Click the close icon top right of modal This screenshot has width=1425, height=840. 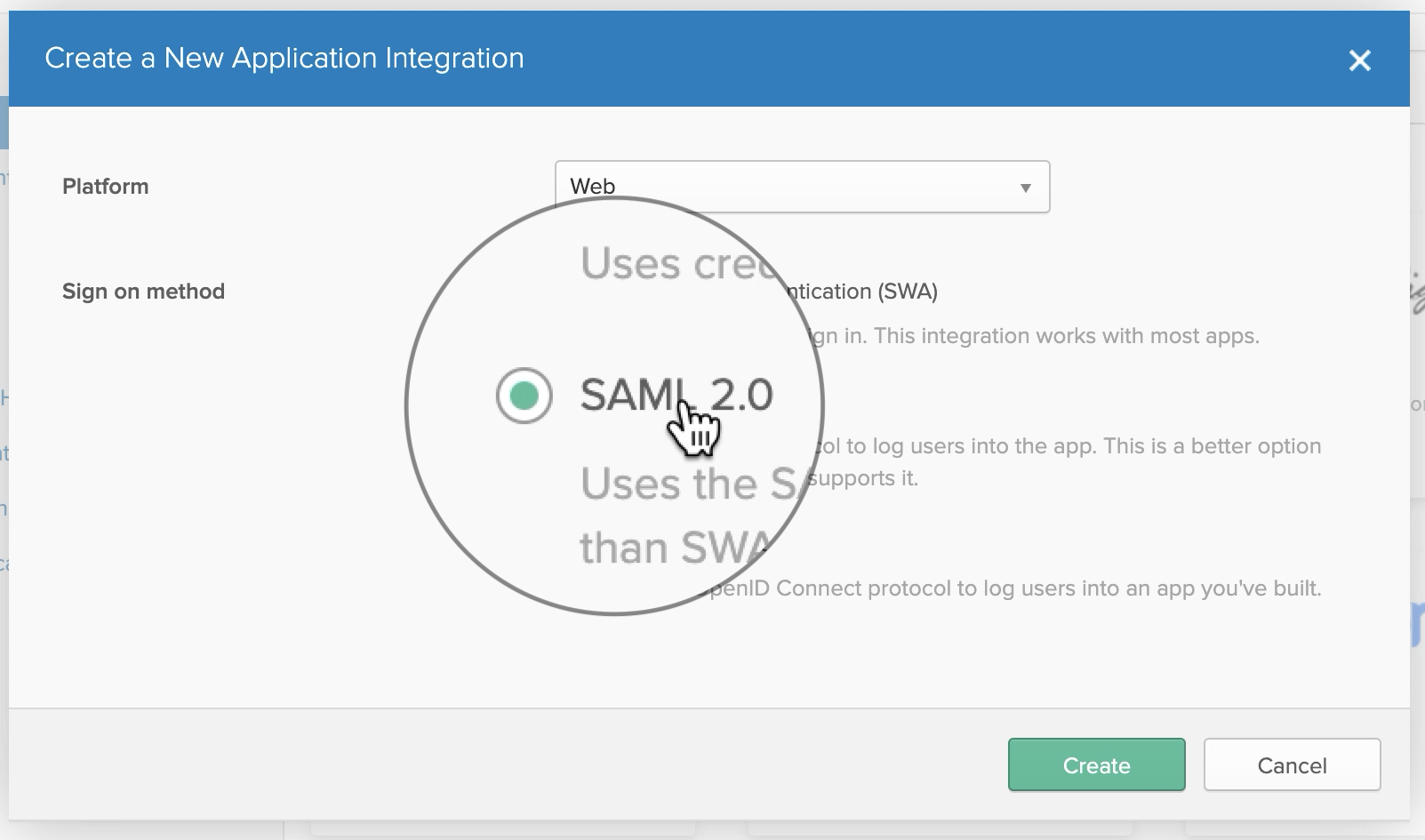click(1360, 60)
